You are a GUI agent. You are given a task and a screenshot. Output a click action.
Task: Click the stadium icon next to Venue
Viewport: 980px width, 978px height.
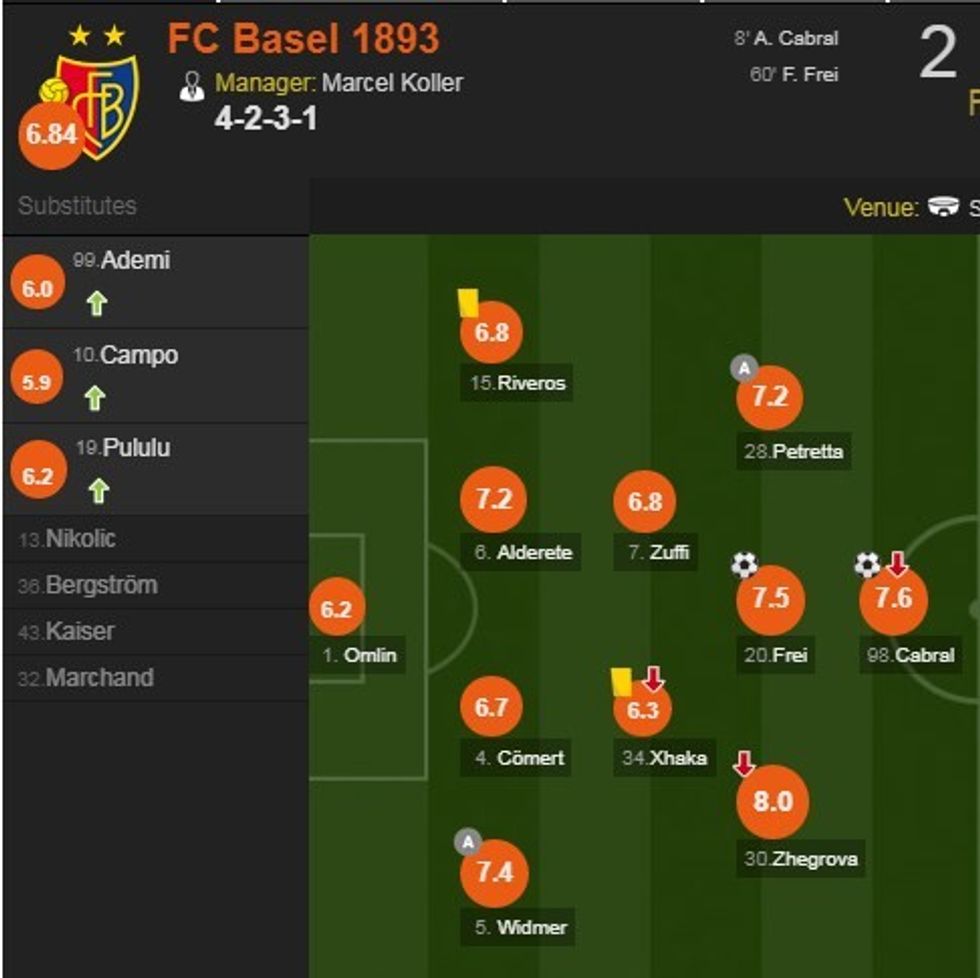point(943,207)
